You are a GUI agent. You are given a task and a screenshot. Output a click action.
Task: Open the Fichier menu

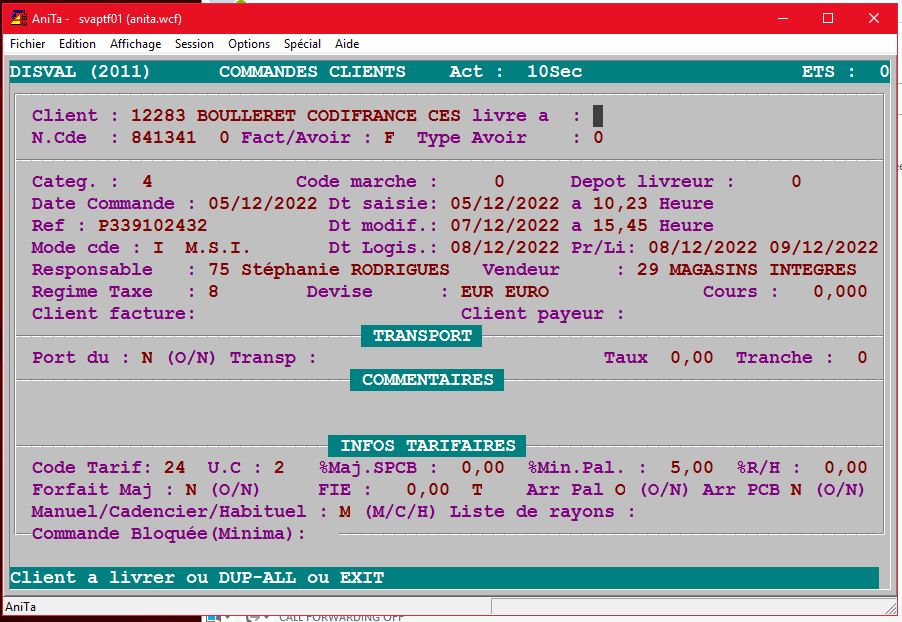coord(28,44)
